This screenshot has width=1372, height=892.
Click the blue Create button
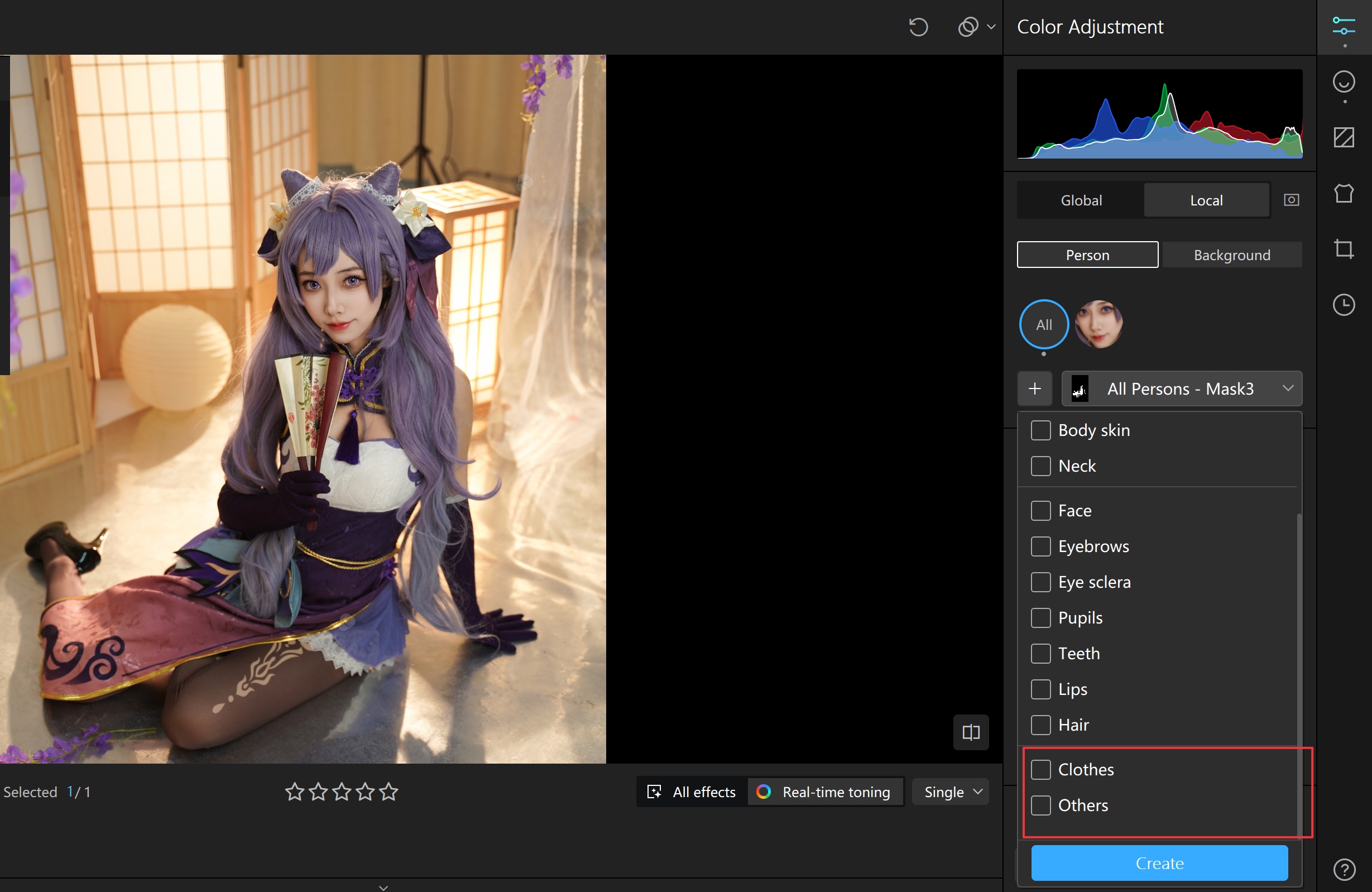tap(1159, 862)
